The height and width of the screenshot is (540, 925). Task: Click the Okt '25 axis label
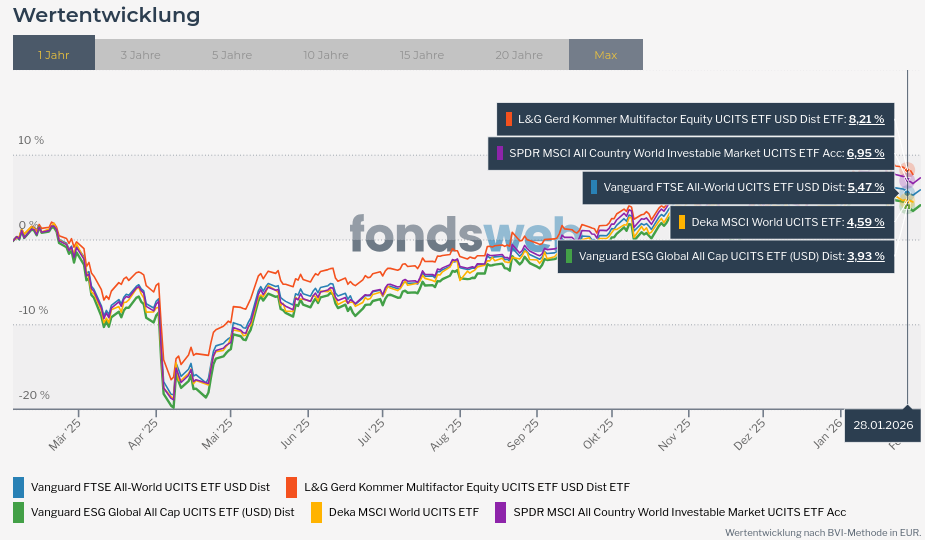click(x=598, y=434)
